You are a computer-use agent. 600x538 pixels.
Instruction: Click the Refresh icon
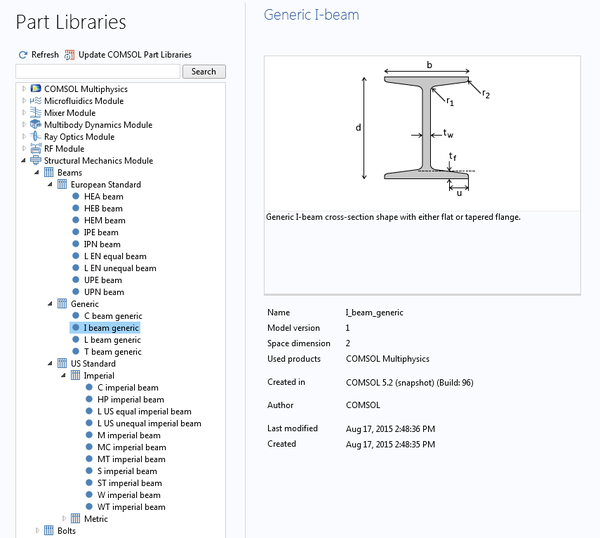tap(23, 55)
